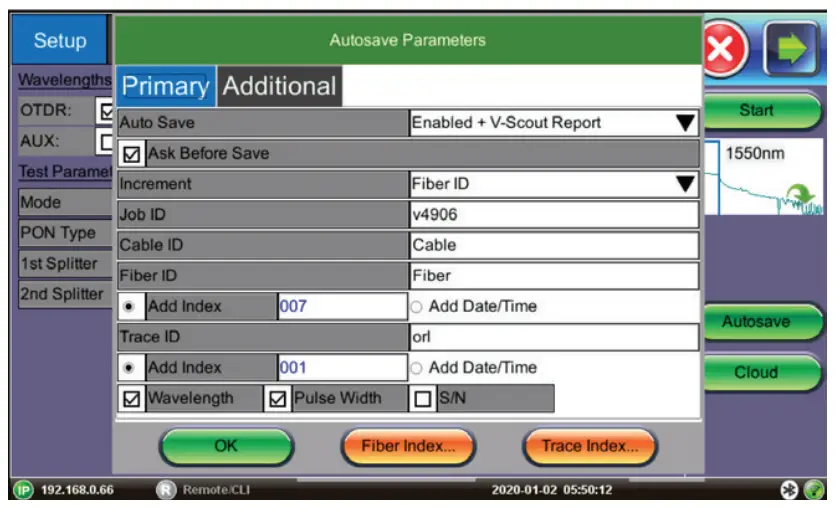This screenshot has height=507, width=837.
Task: Click the green status icon in bottom-right corner
Action: pos(815,490)
